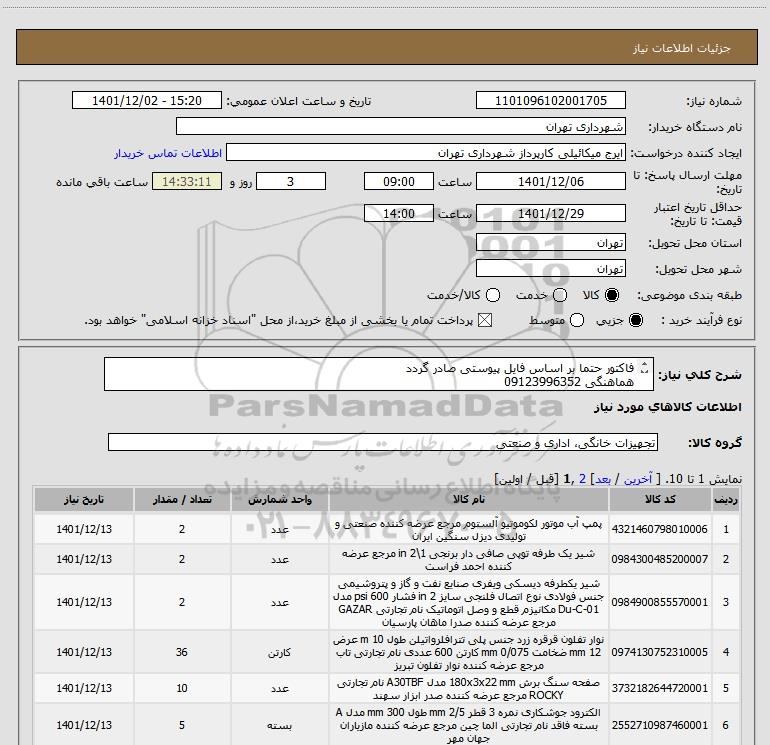Click the GAZAR disc check valve item name

[x=468, y=603]
